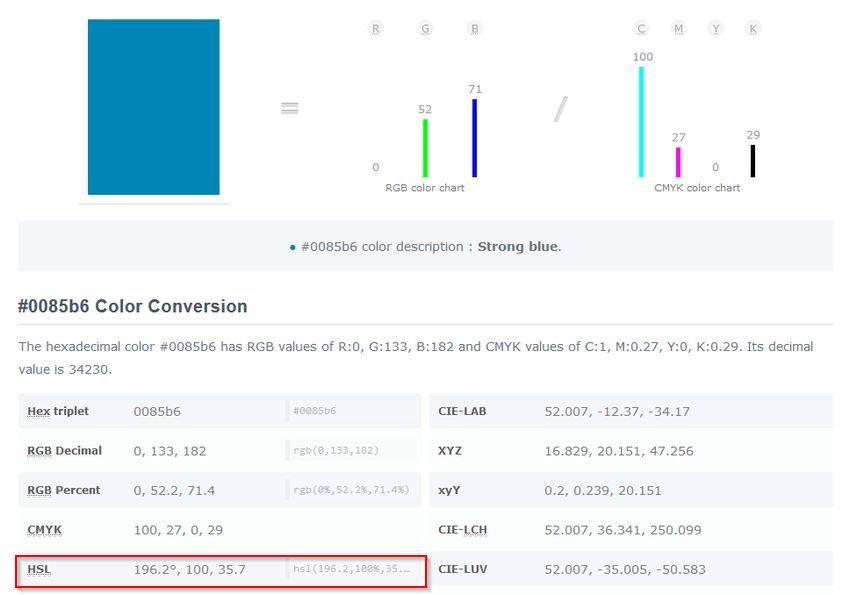The width and height of the screenshot is (850, 595).
Task: Click the equals icon beside the swatch
Action: pyautogui.click(x=290, y=108)
